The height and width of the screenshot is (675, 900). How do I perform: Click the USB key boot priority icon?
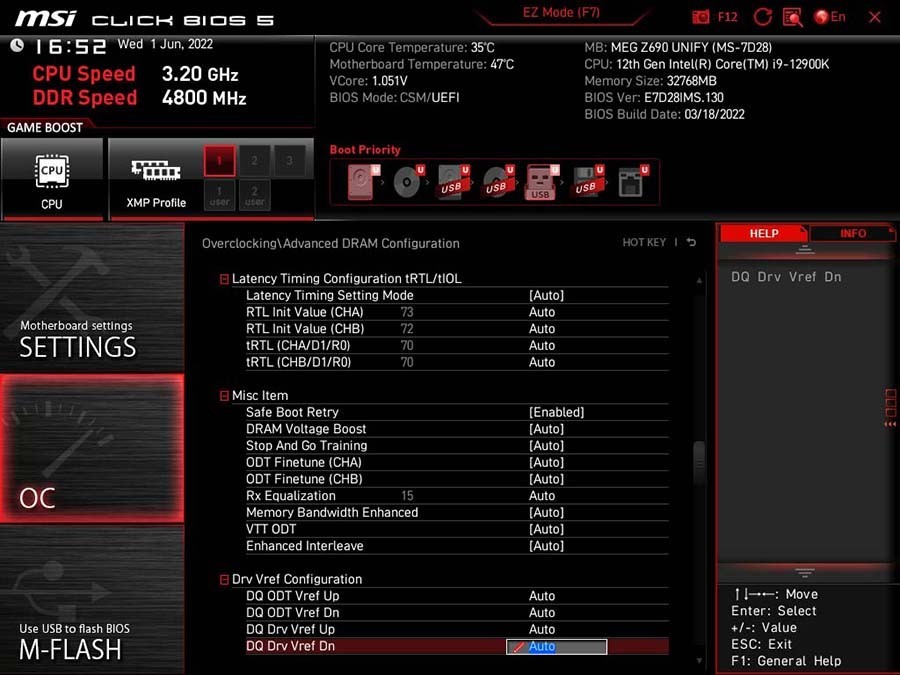click(541, 182)
